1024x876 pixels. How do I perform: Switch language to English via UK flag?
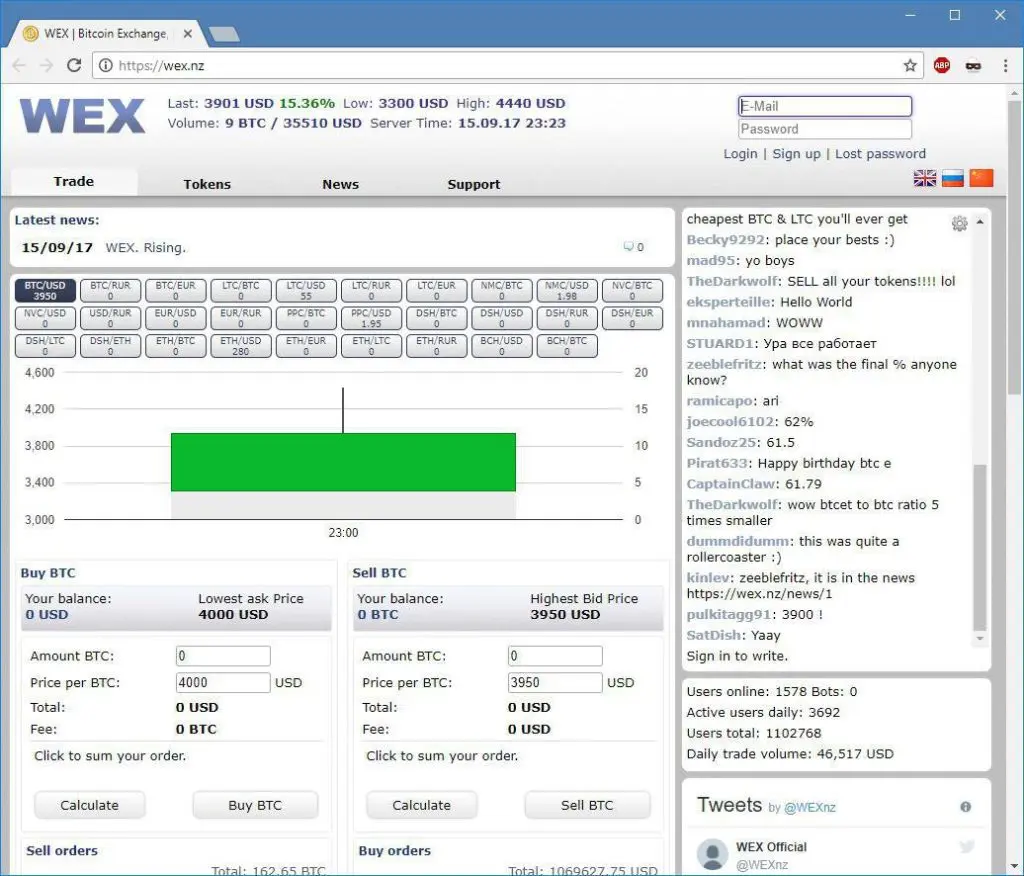(925, 178)
